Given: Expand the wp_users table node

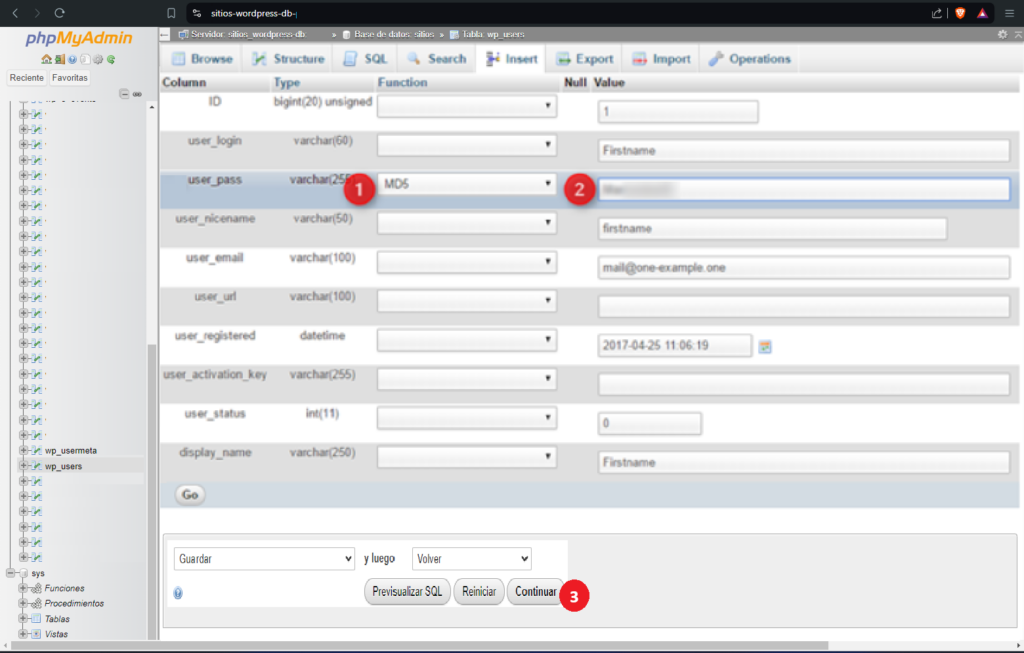Looking at the screenshot, I should pos(24,466).
